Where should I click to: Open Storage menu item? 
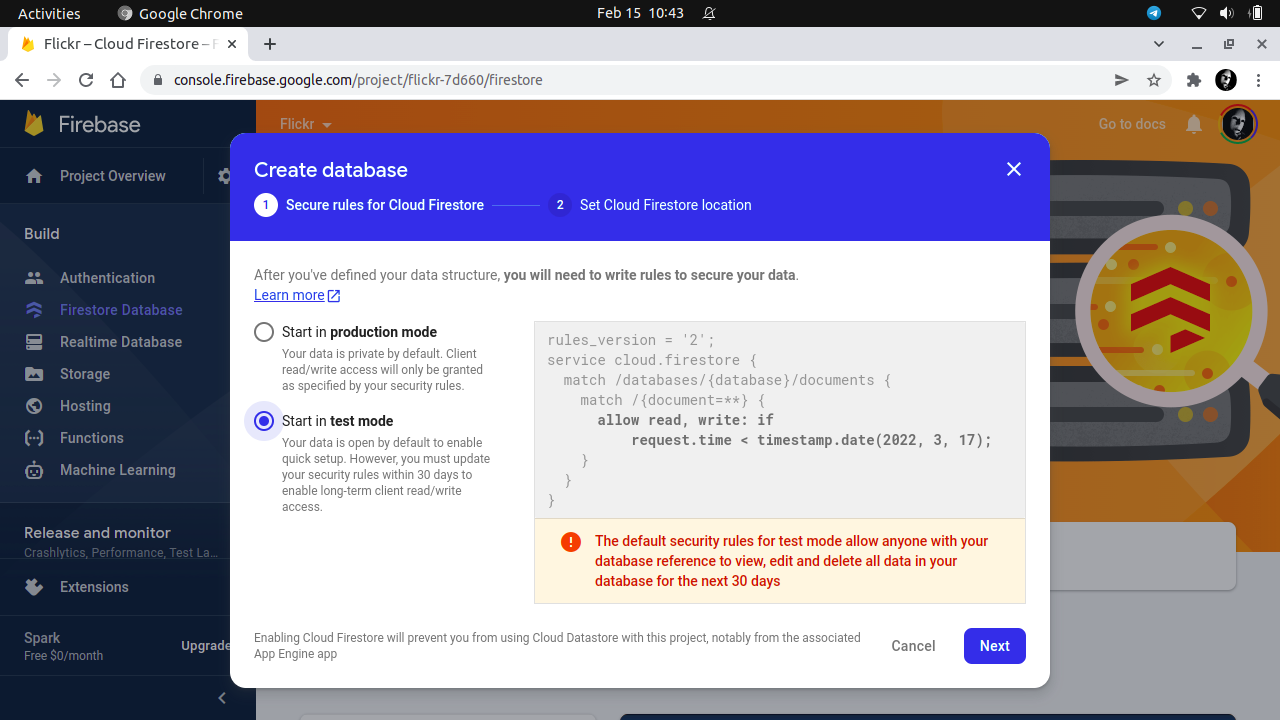[85, 374]
